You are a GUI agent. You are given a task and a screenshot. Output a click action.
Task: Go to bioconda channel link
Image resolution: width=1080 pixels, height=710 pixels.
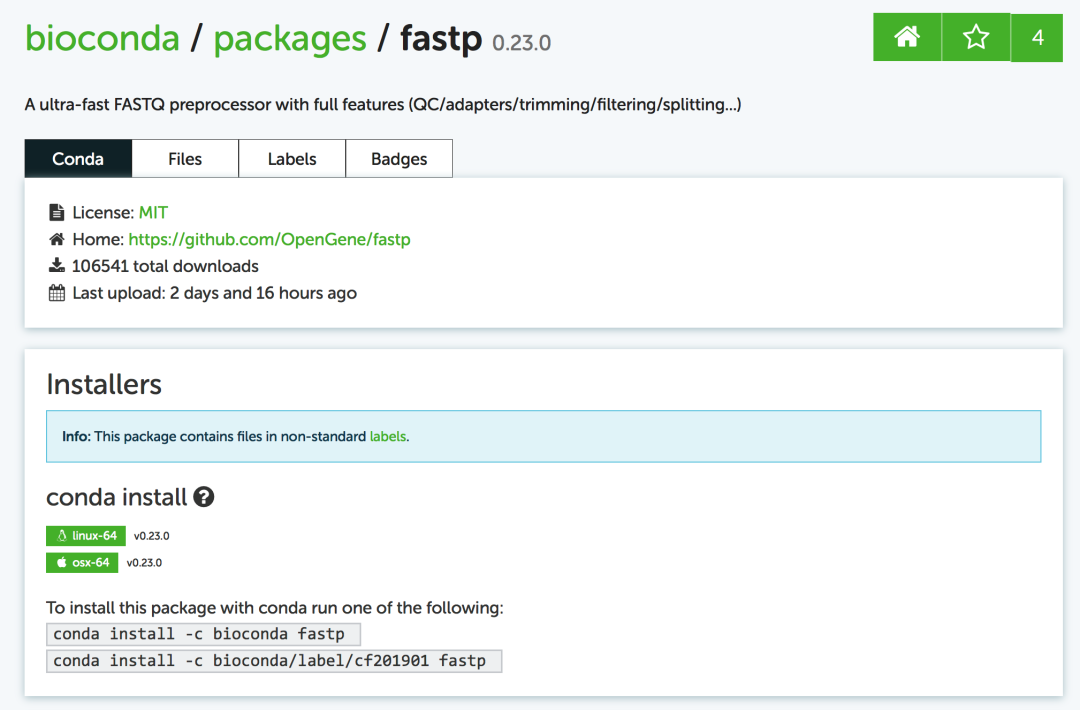pyautogui.click(x=102, y=38)
